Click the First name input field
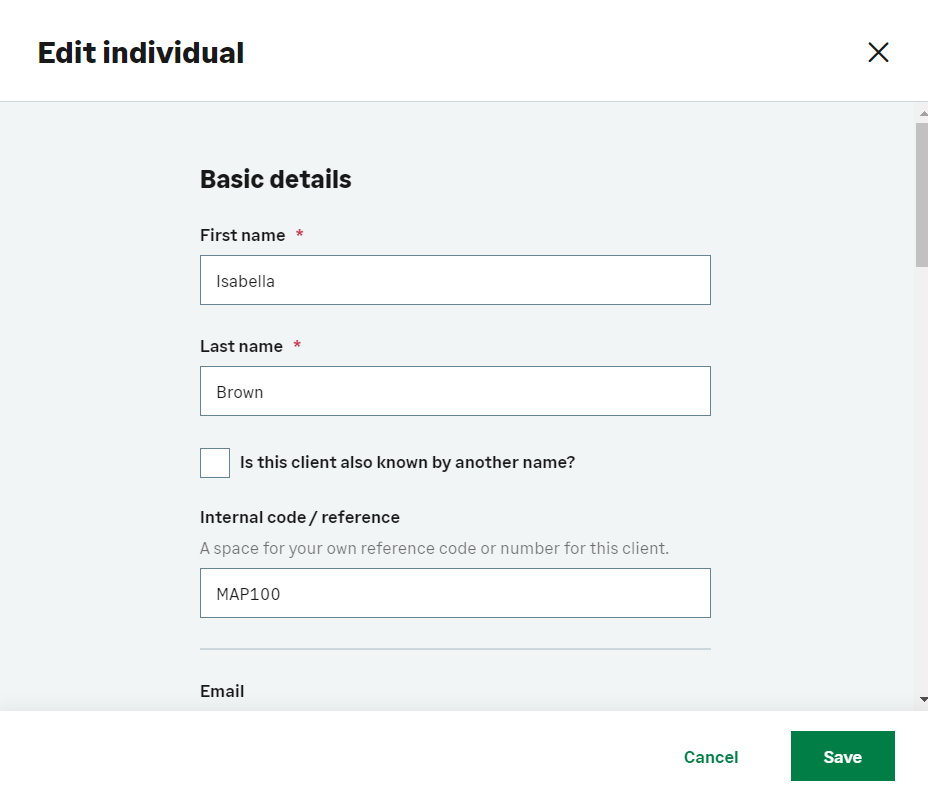This screenshot has height=795, width=928. click(x=455, y=280)
